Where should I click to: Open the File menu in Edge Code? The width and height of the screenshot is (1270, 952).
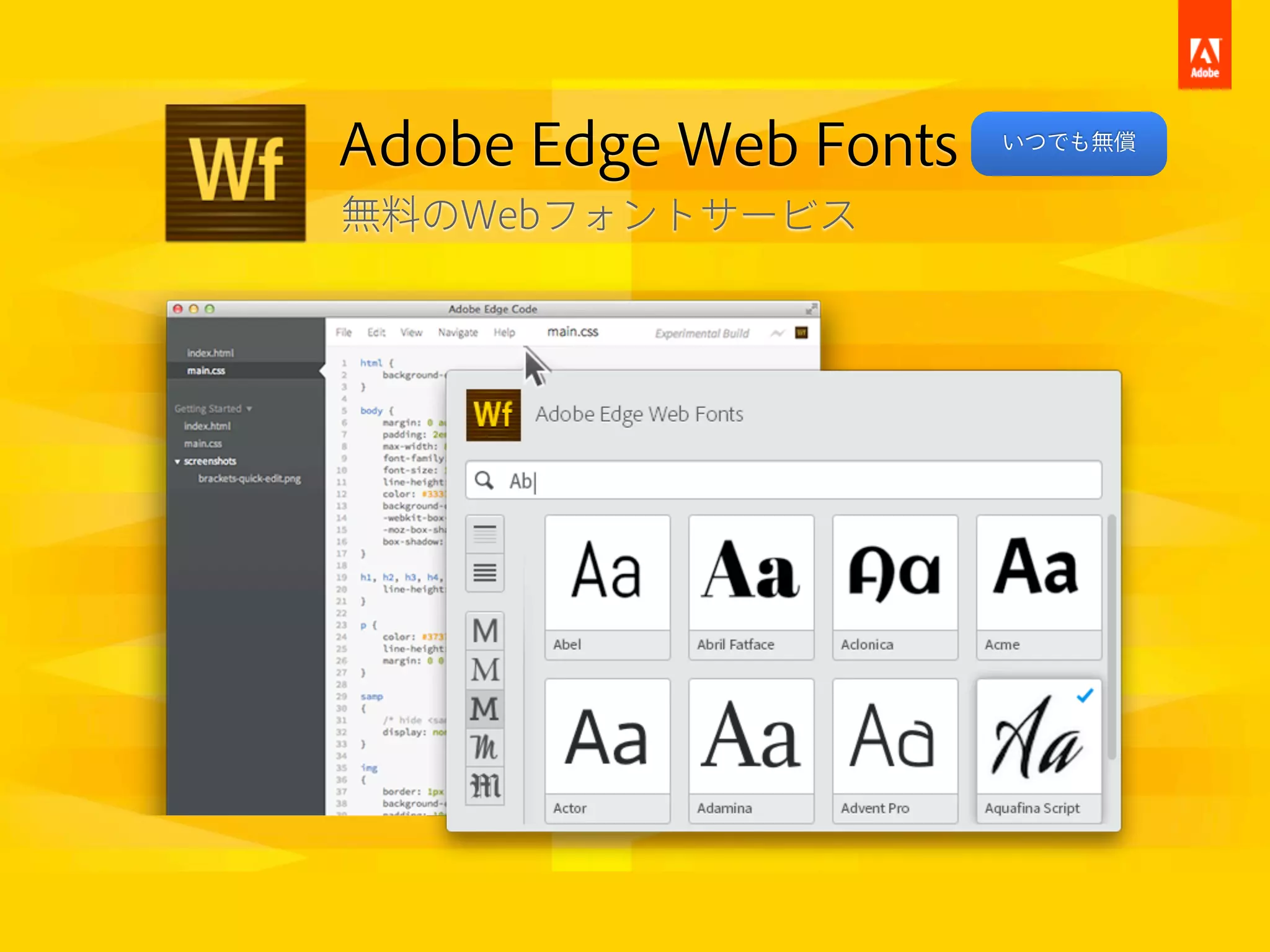(x=344, y=333)
